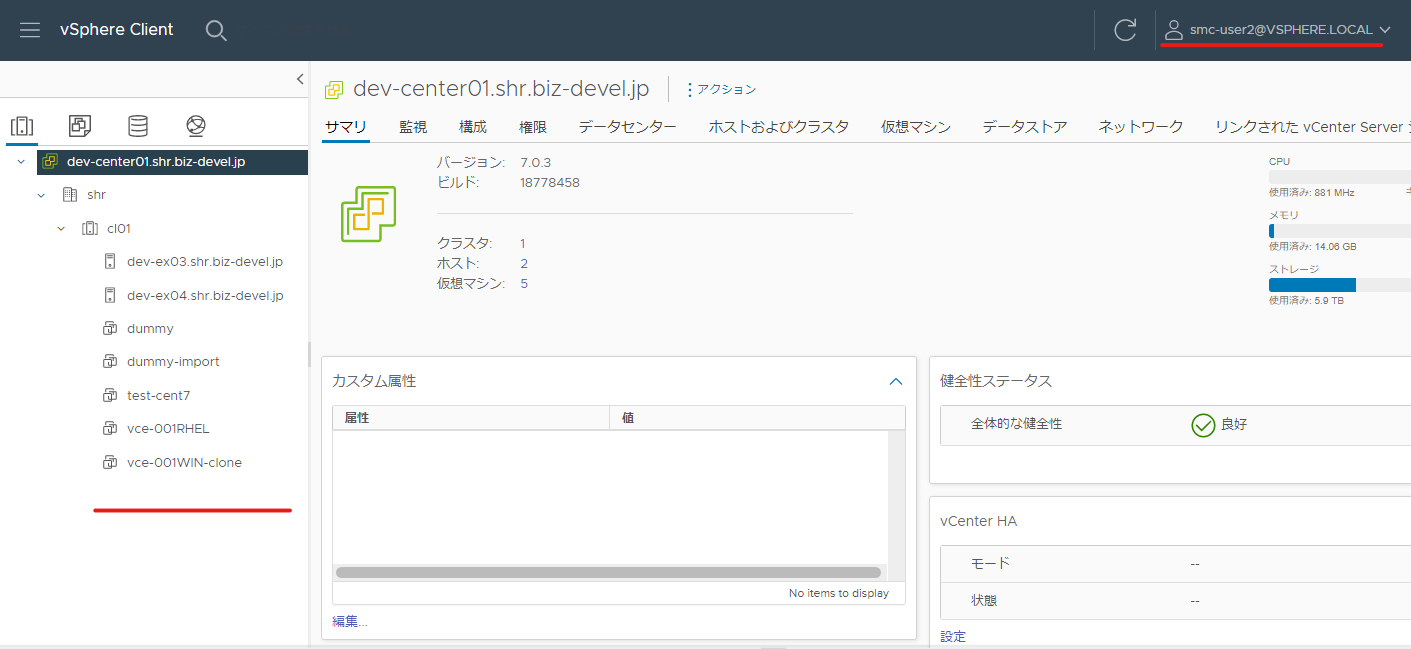Click the dev-ex04 host icon
1411x649 pixels.
pos(110,295)
